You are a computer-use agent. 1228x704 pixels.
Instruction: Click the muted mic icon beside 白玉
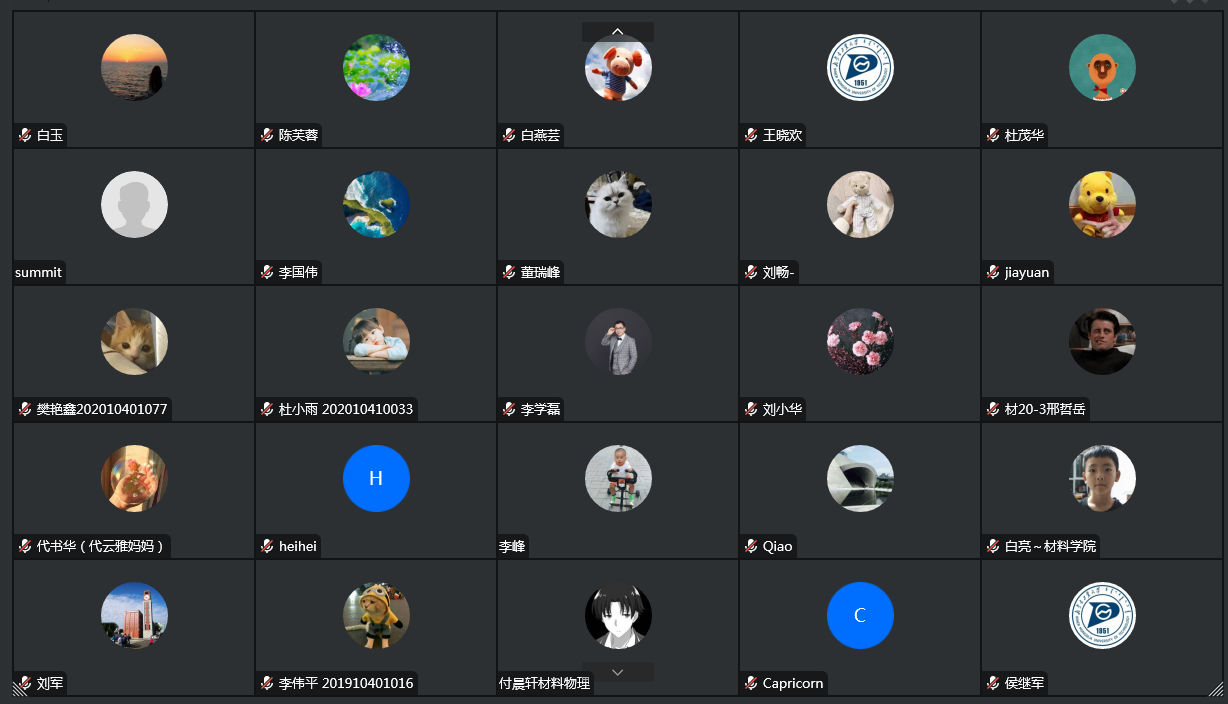coord(25,135)
